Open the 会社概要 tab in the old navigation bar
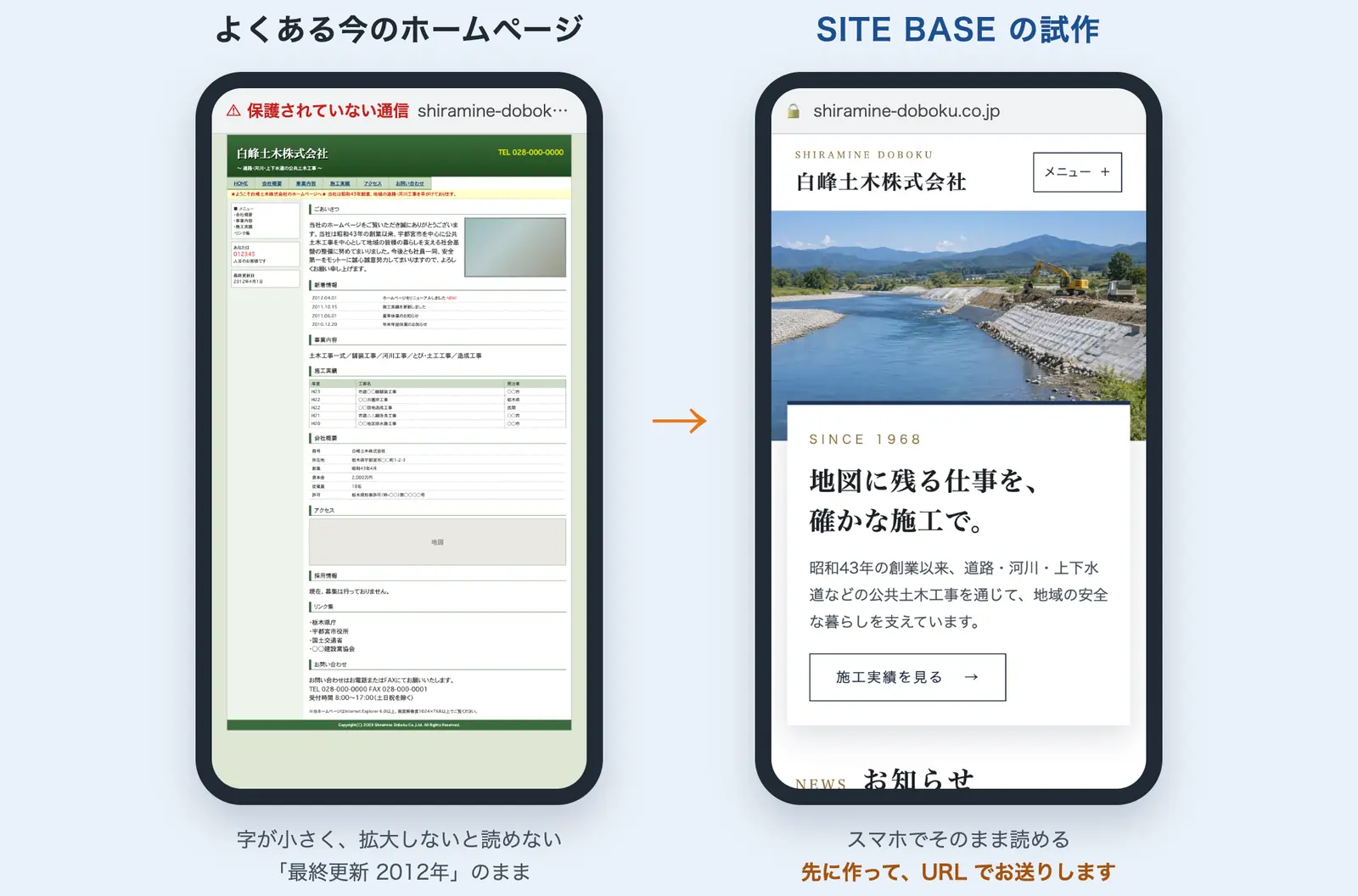This screenshot has height=896, width=1358. [272, 183]
